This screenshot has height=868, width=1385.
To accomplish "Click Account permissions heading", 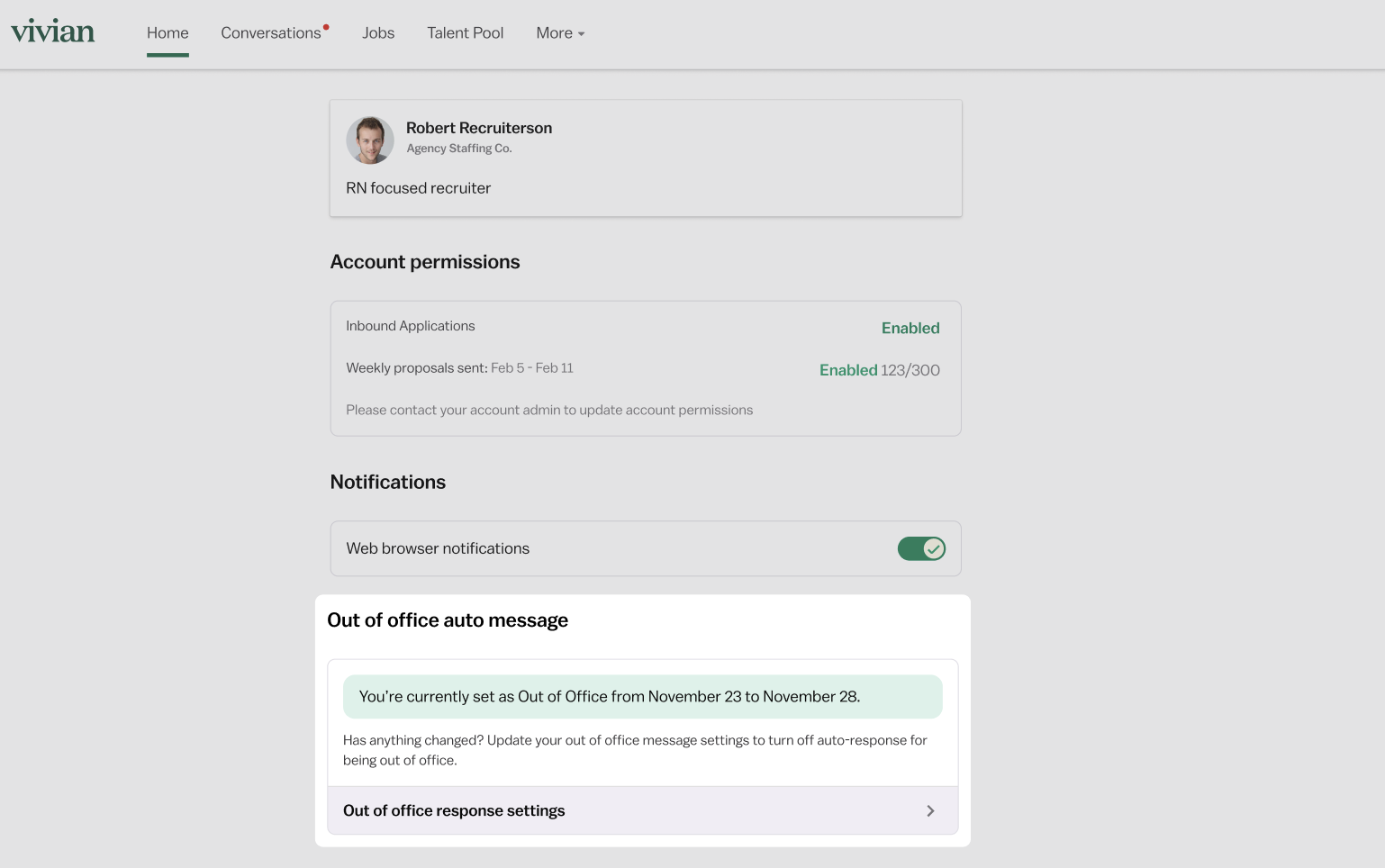I will click(425, 262).
